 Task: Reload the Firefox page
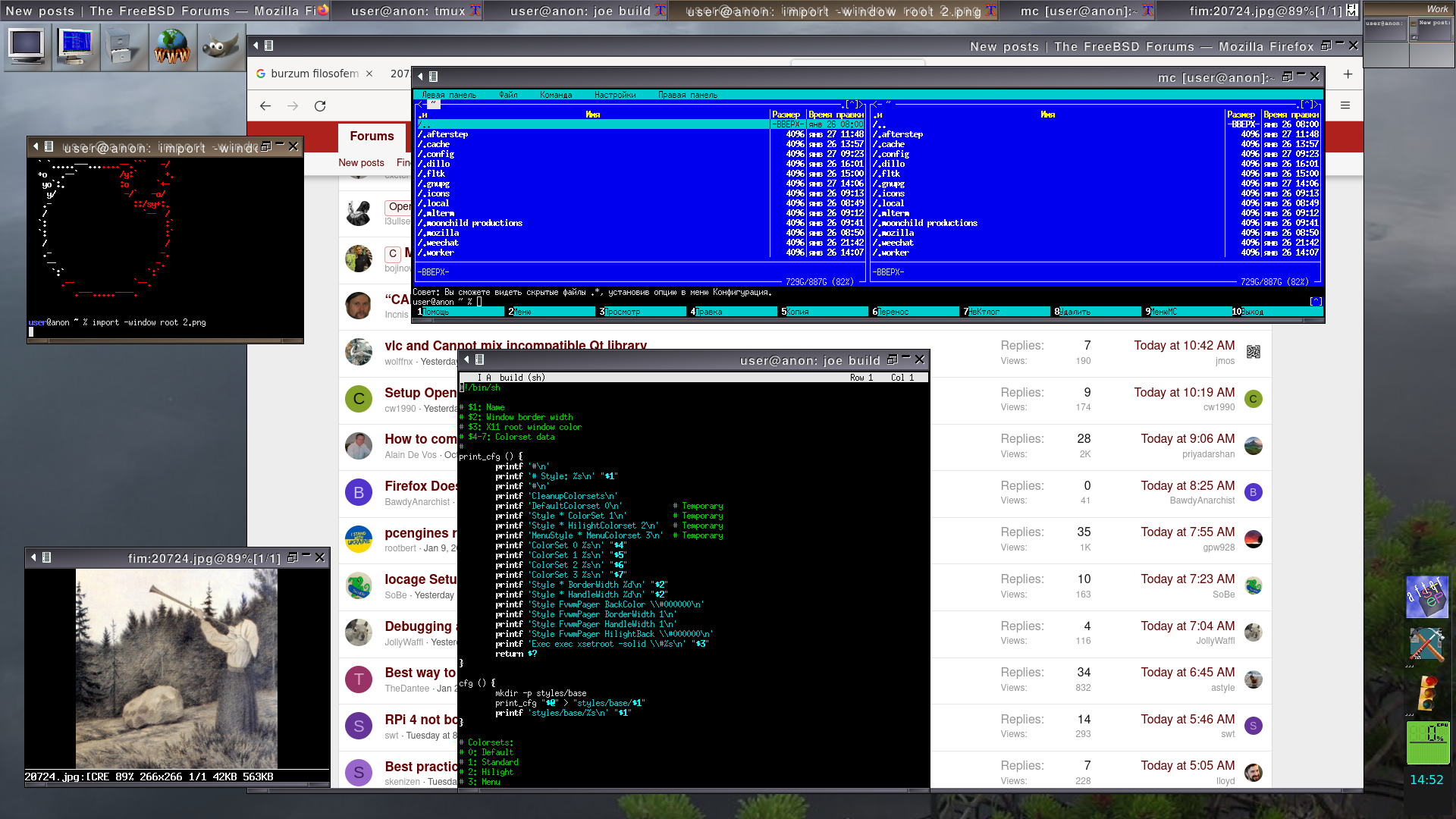pyautogui.click(x=320, y=106)
